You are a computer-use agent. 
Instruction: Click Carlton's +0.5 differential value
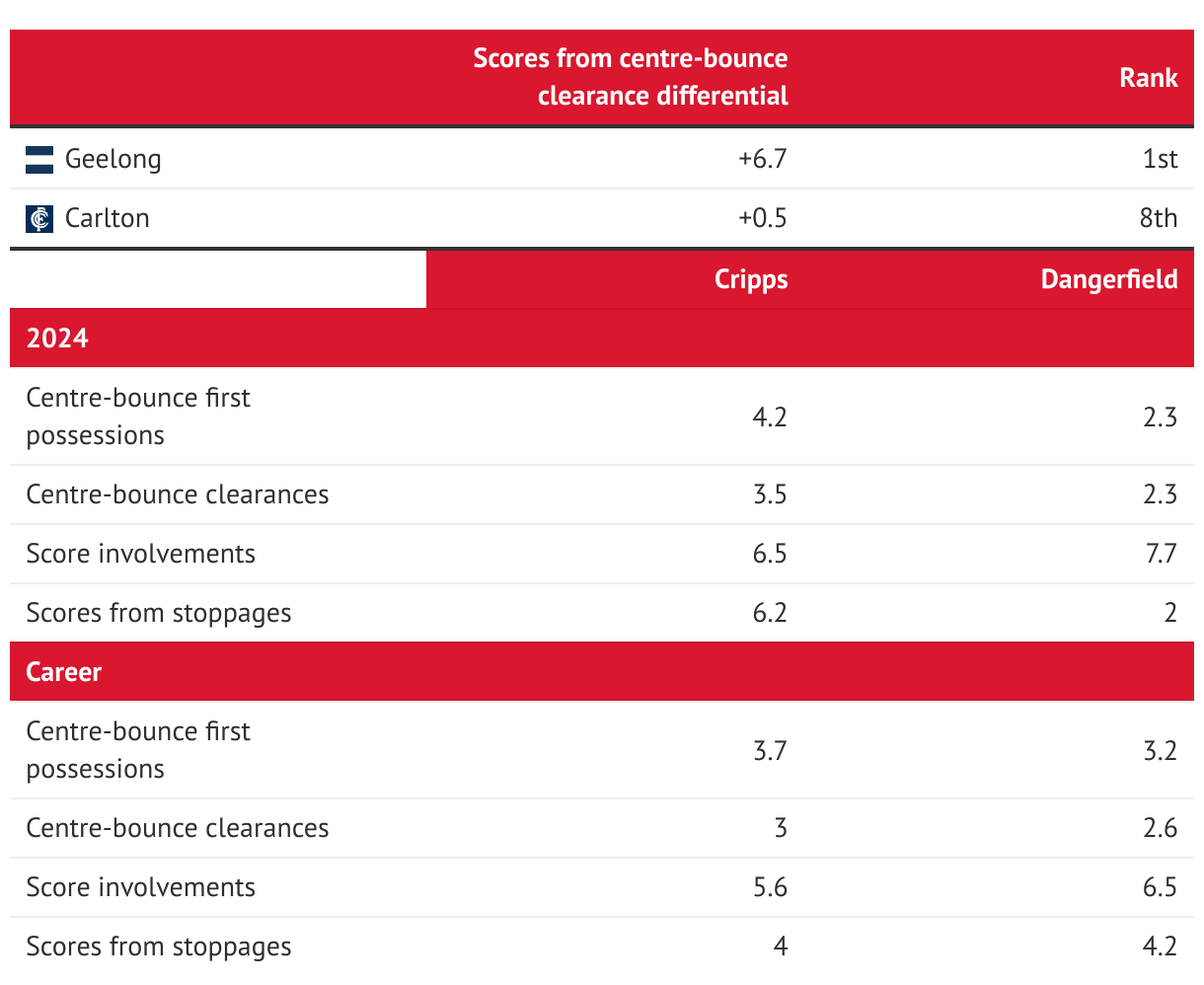(x=762, y=218)
